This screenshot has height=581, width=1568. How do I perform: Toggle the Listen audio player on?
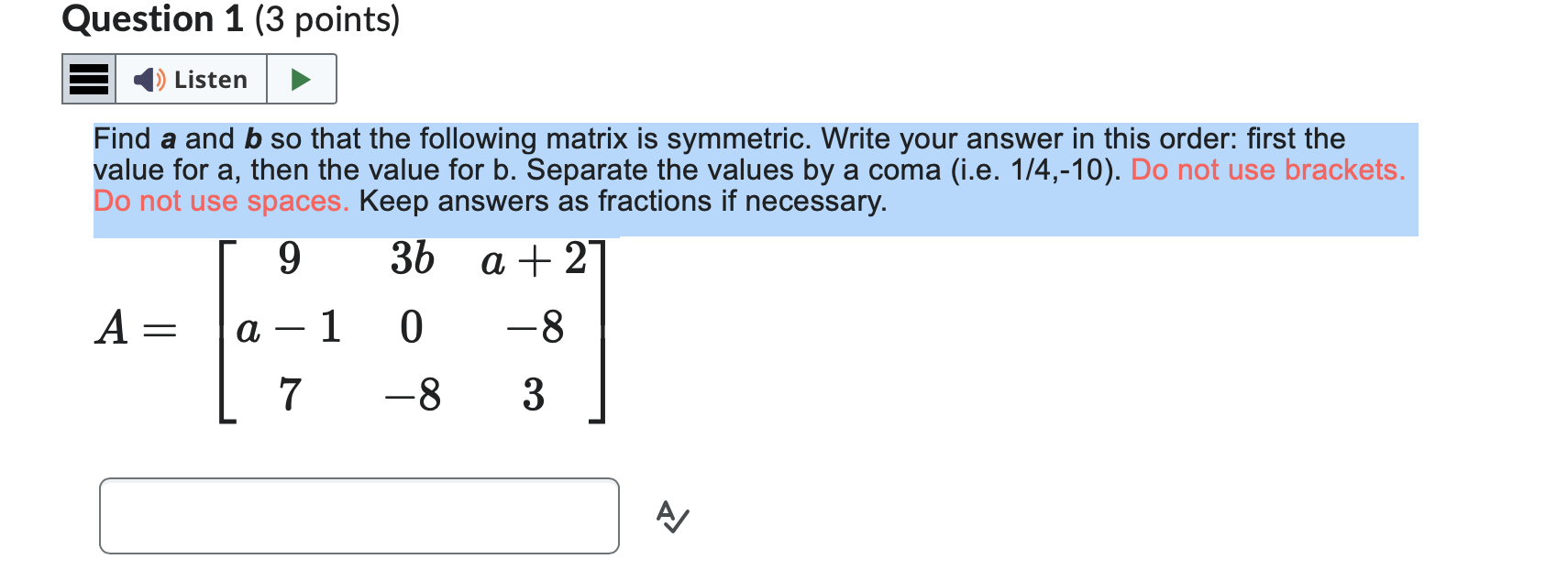188,80
